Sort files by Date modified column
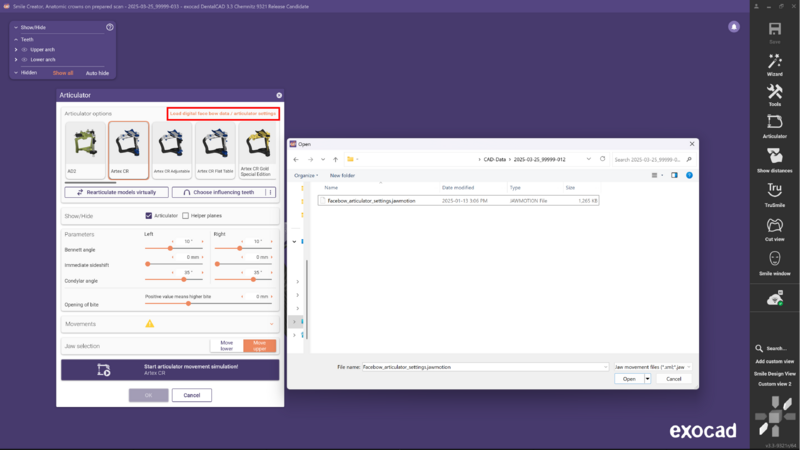 coord(458,188)
